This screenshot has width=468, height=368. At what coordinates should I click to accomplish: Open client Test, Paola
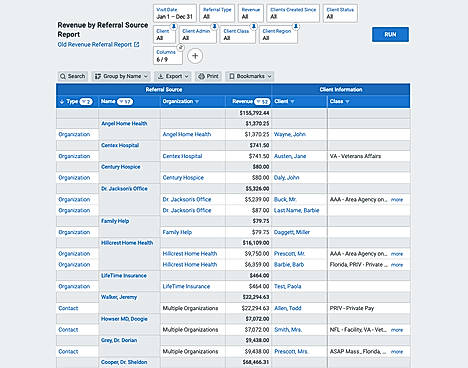click(287, 286)
